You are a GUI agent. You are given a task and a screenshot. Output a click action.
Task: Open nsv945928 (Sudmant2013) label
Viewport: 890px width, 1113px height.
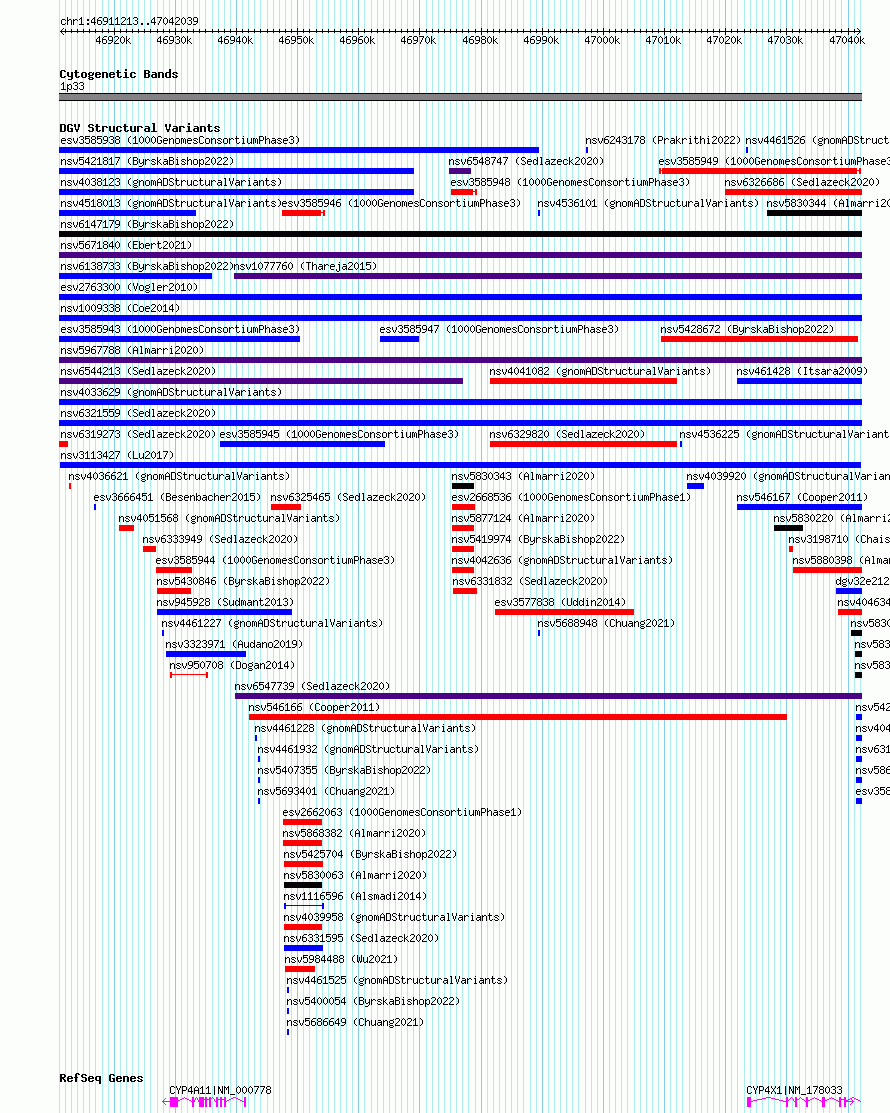pyautogui.click(x=225, y=602)
